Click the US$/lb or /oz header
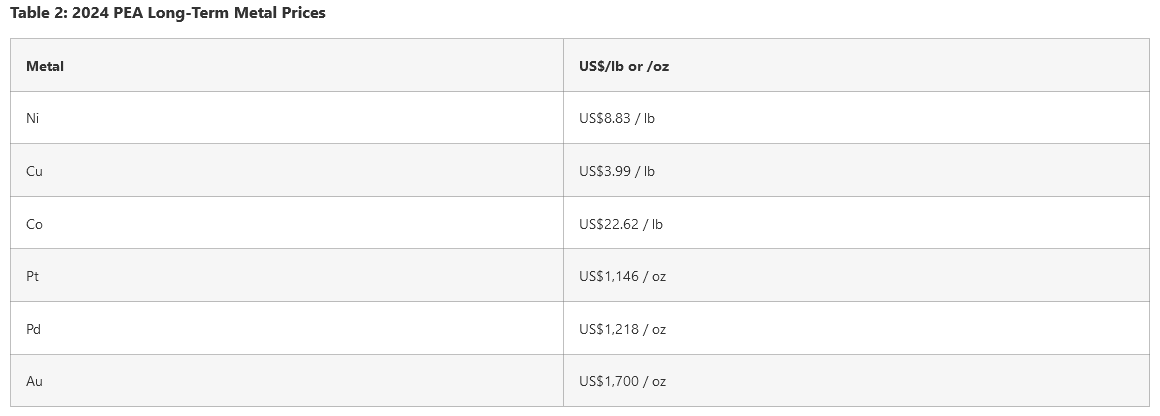The height and width of the screenshot is (416, 1160). (x=623, y=66)
